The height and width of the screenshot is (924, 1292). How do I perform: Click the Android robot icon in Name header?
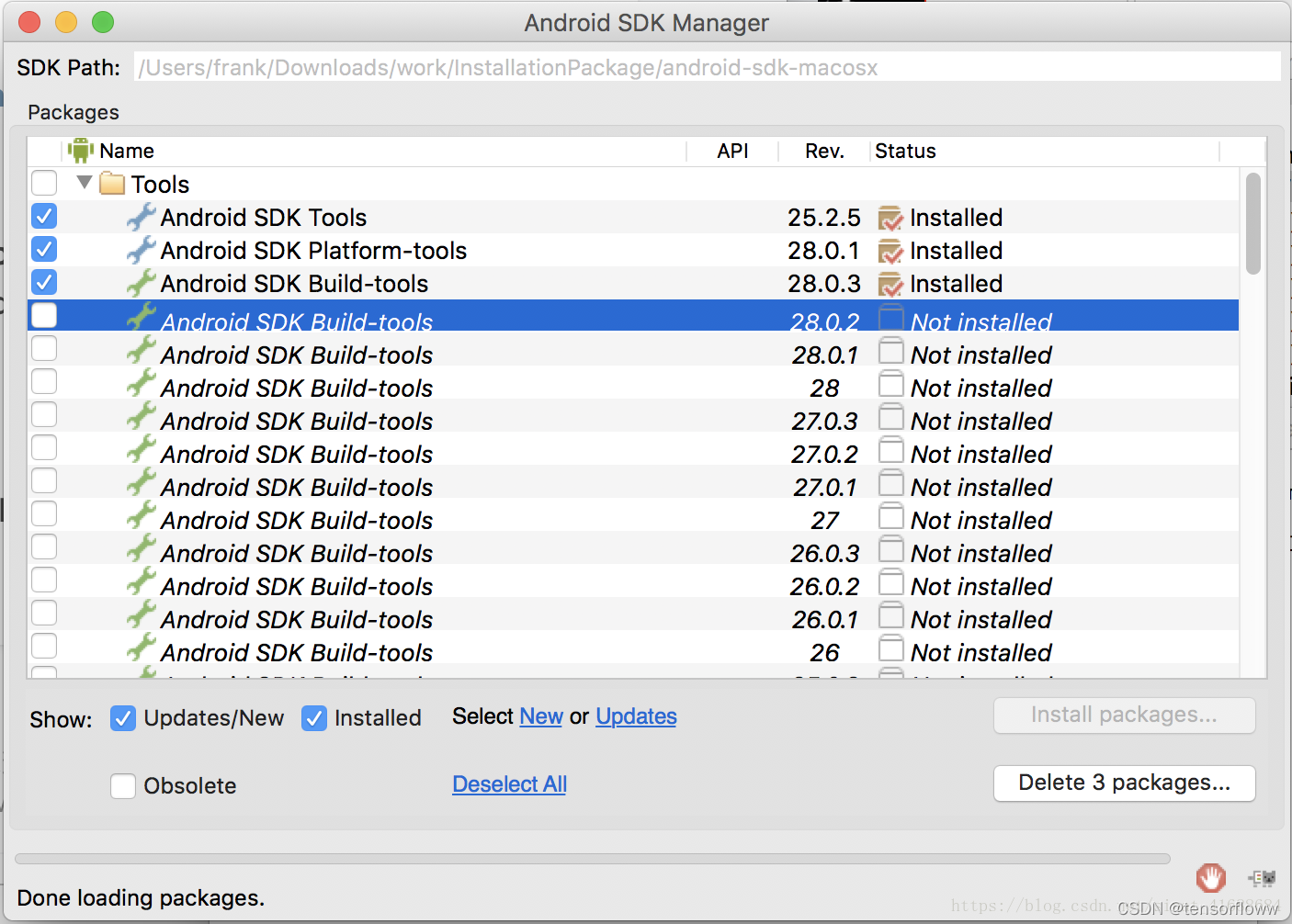[81, 151]
